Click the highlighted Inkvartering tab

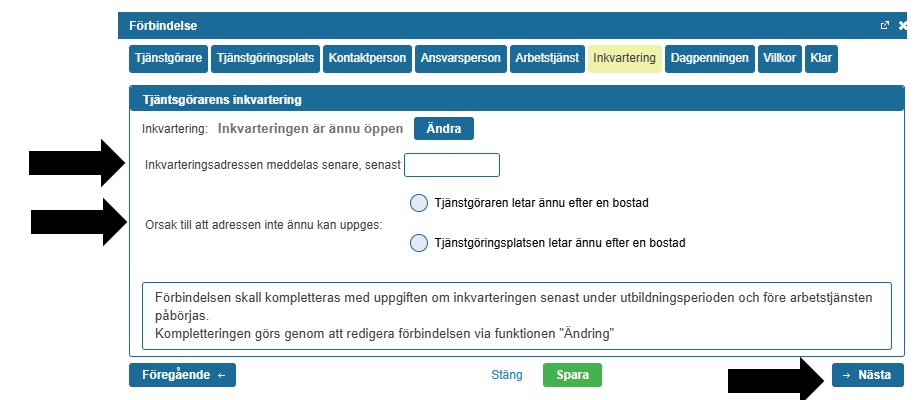click(x=624, y=59)
